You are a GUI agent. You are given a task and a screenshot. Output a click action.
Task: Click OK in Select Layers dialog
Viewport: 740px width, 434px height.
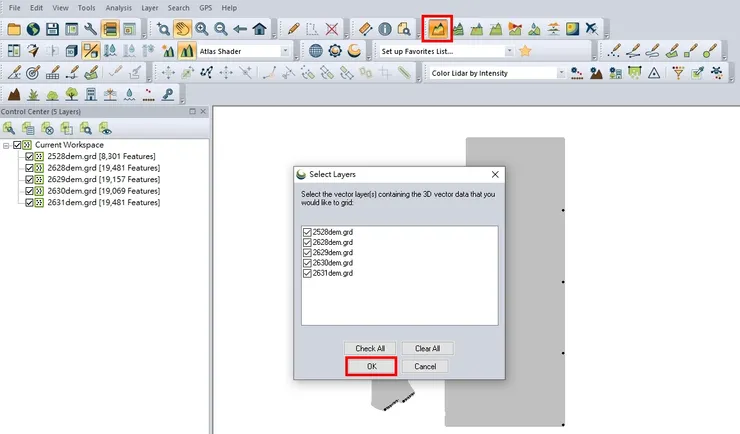coord(371,367)
